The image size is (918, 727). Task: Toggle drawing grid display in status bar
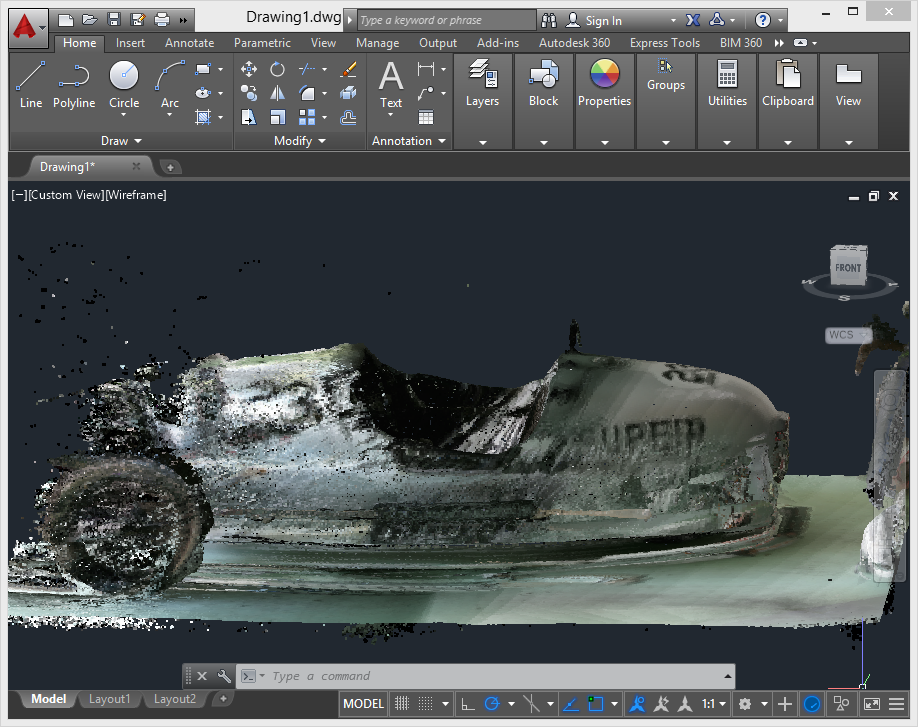coord(402,704)
